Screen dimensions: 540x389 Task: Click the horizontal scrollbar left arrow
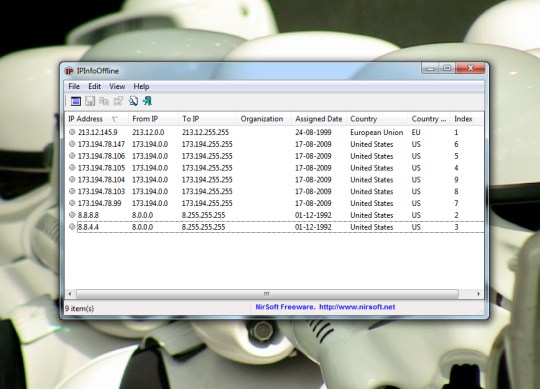pyautogui.click(x=70, y=294)
